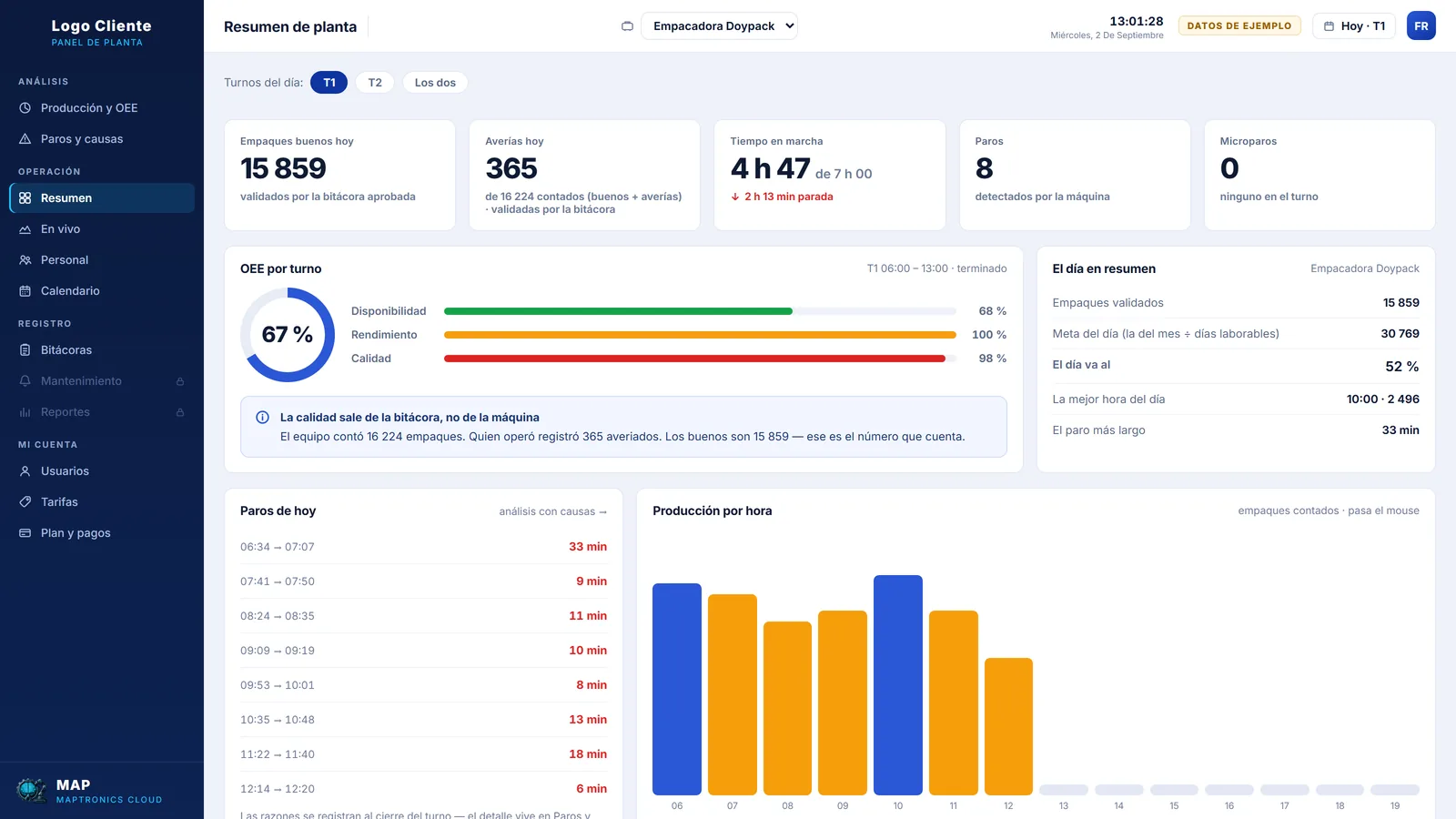Click the blue bar for hour 10
Image resolution: width=1456 pixels, height=819 pixels.
pyautogui.click(x=898, y=685)
